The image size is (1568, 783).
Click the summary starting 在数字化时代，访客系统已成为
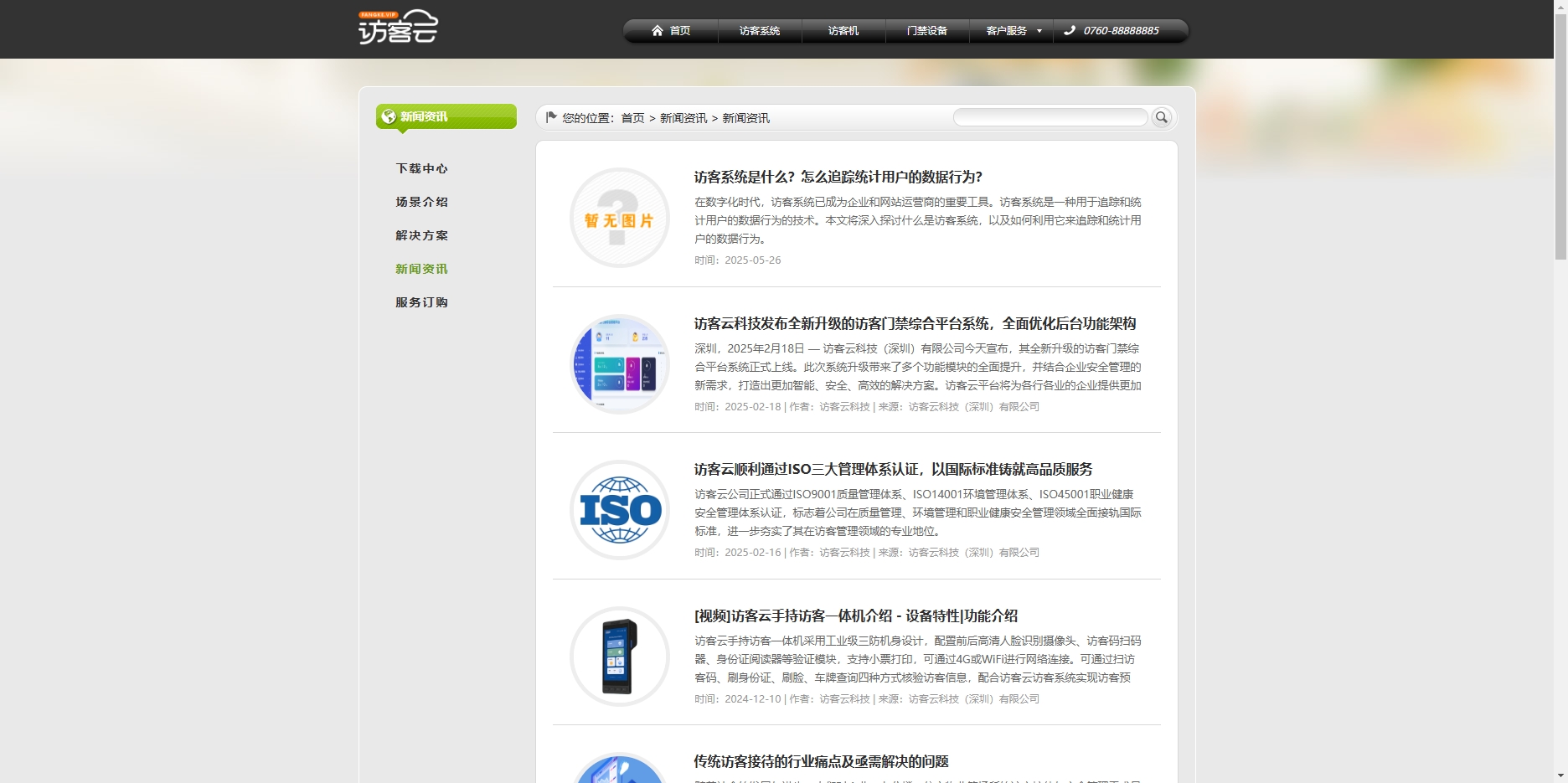[x=918, y=220]
